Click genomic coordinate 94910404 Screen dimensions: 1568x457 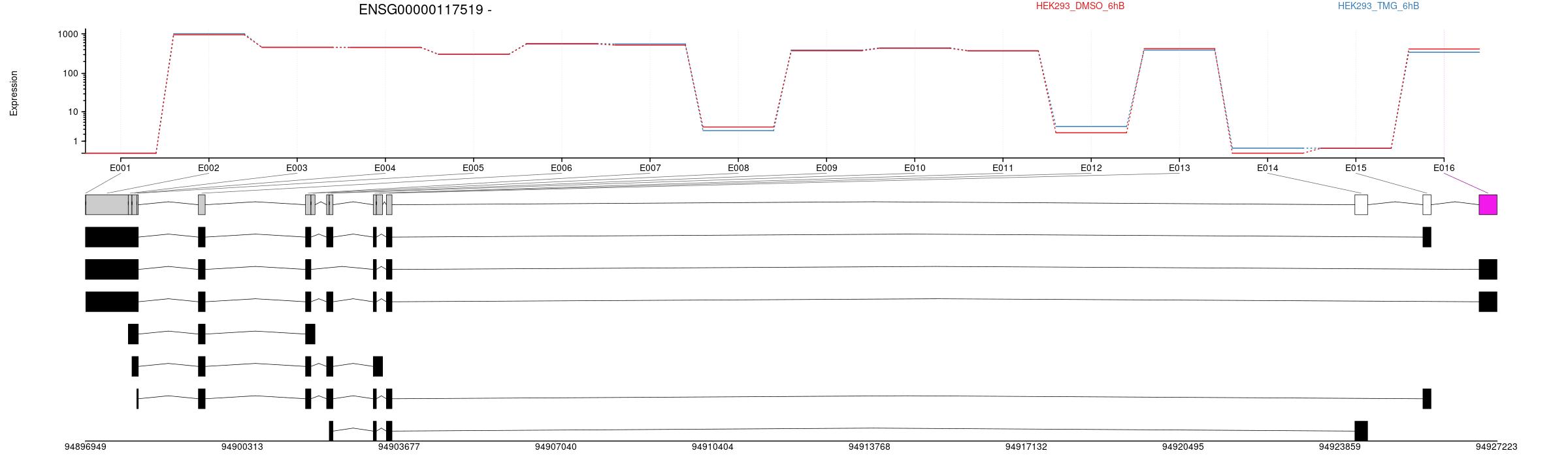712,447
